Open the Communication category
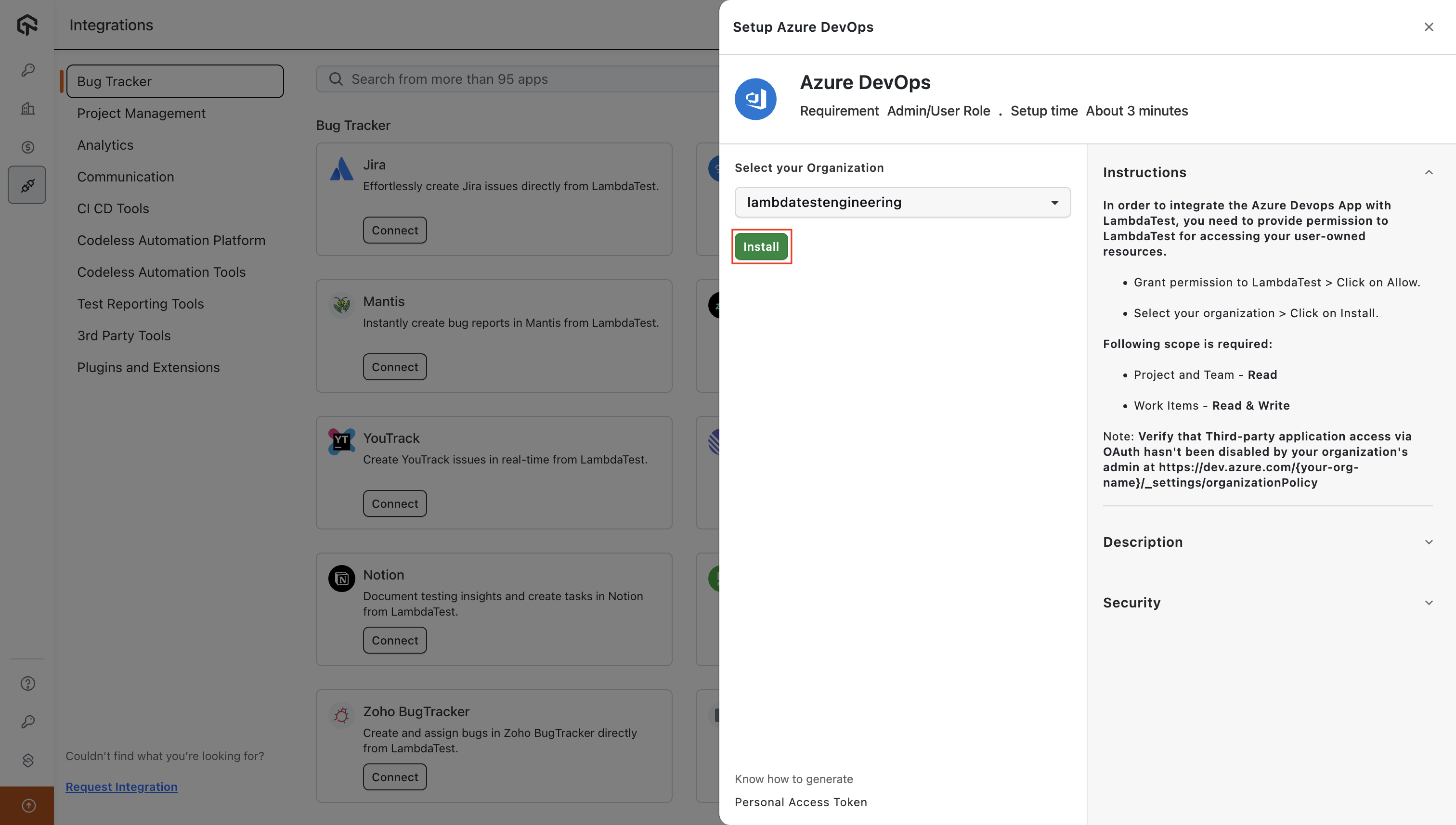The height and width of the screenshot is (825, 1456). (x=125, y=177)
